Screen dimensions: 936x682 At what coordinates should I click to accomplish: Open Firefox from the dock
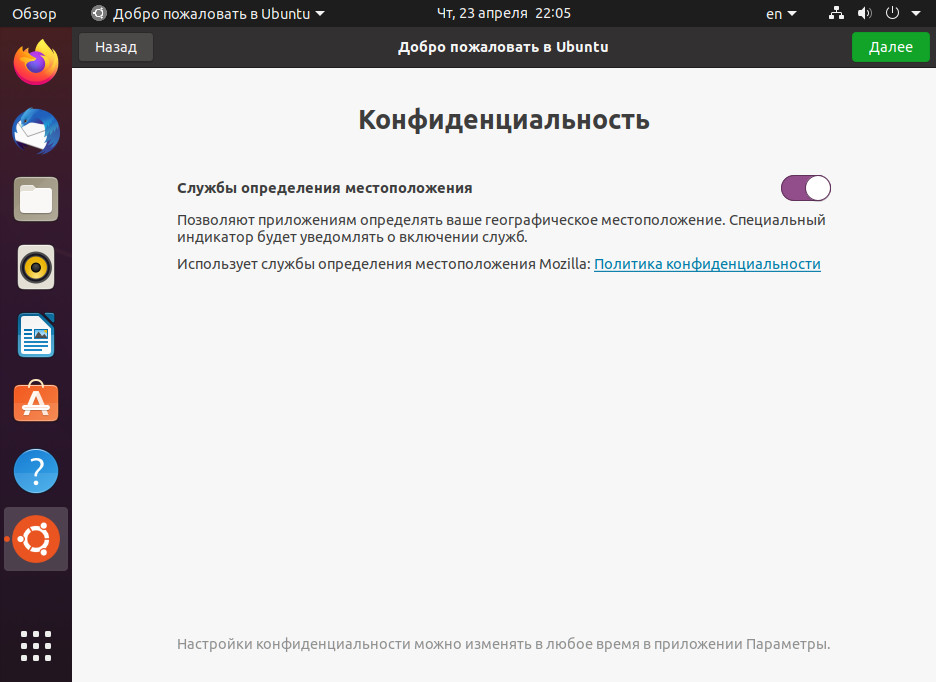pyautogui.click(x=36, y=63)
